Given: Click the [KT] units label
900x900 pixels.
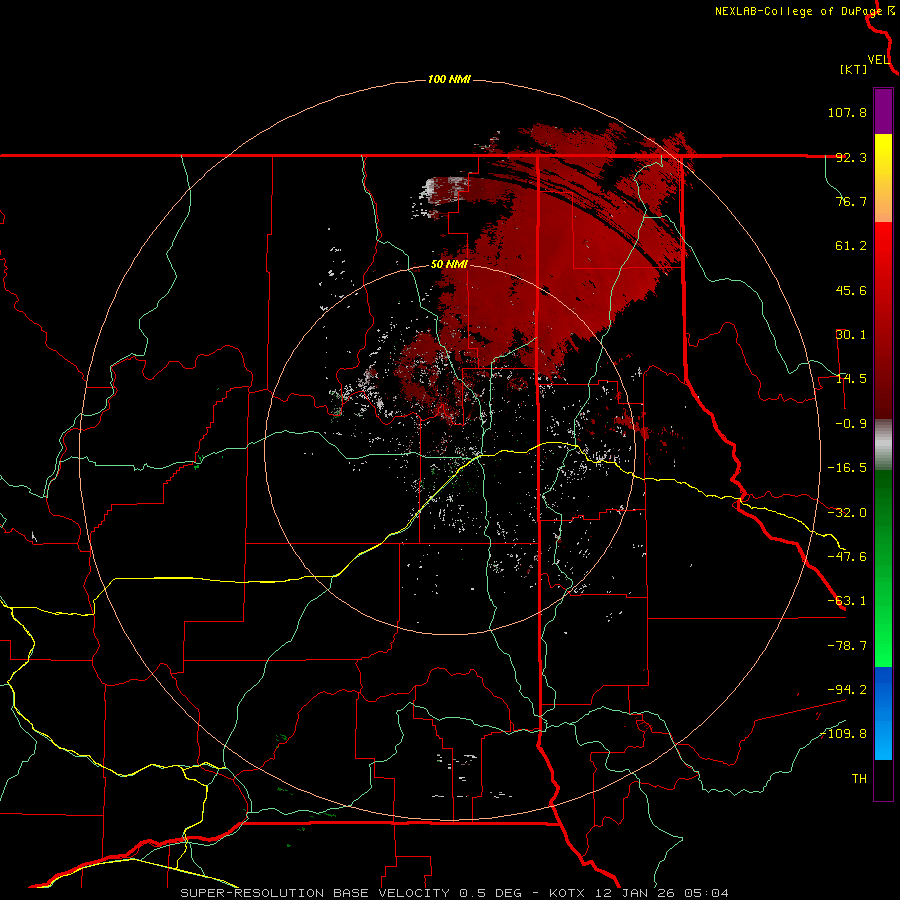Looking at the screenshot, I should coord(854,69).
